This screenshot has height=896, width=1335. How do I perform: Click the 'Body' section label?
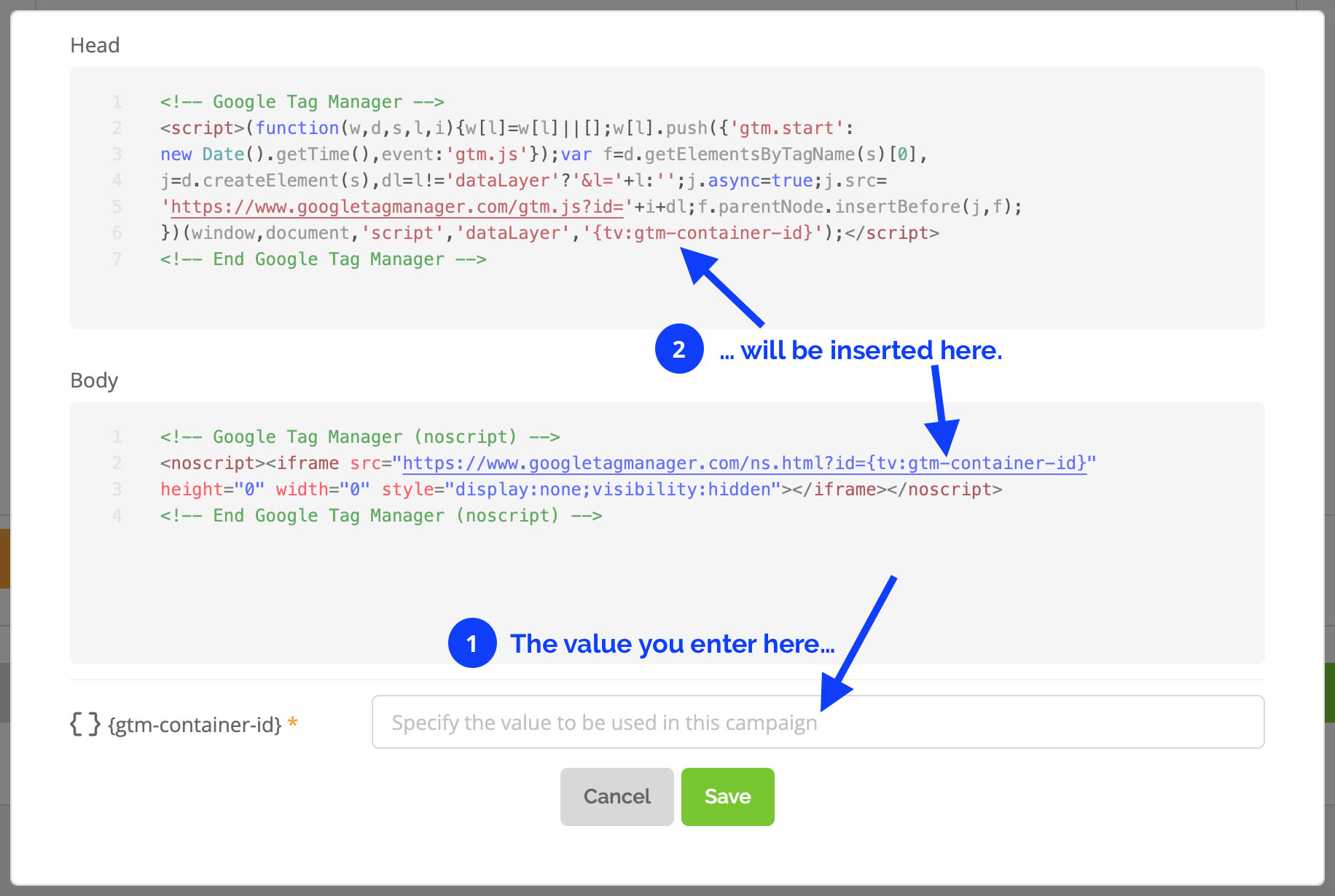94,380
